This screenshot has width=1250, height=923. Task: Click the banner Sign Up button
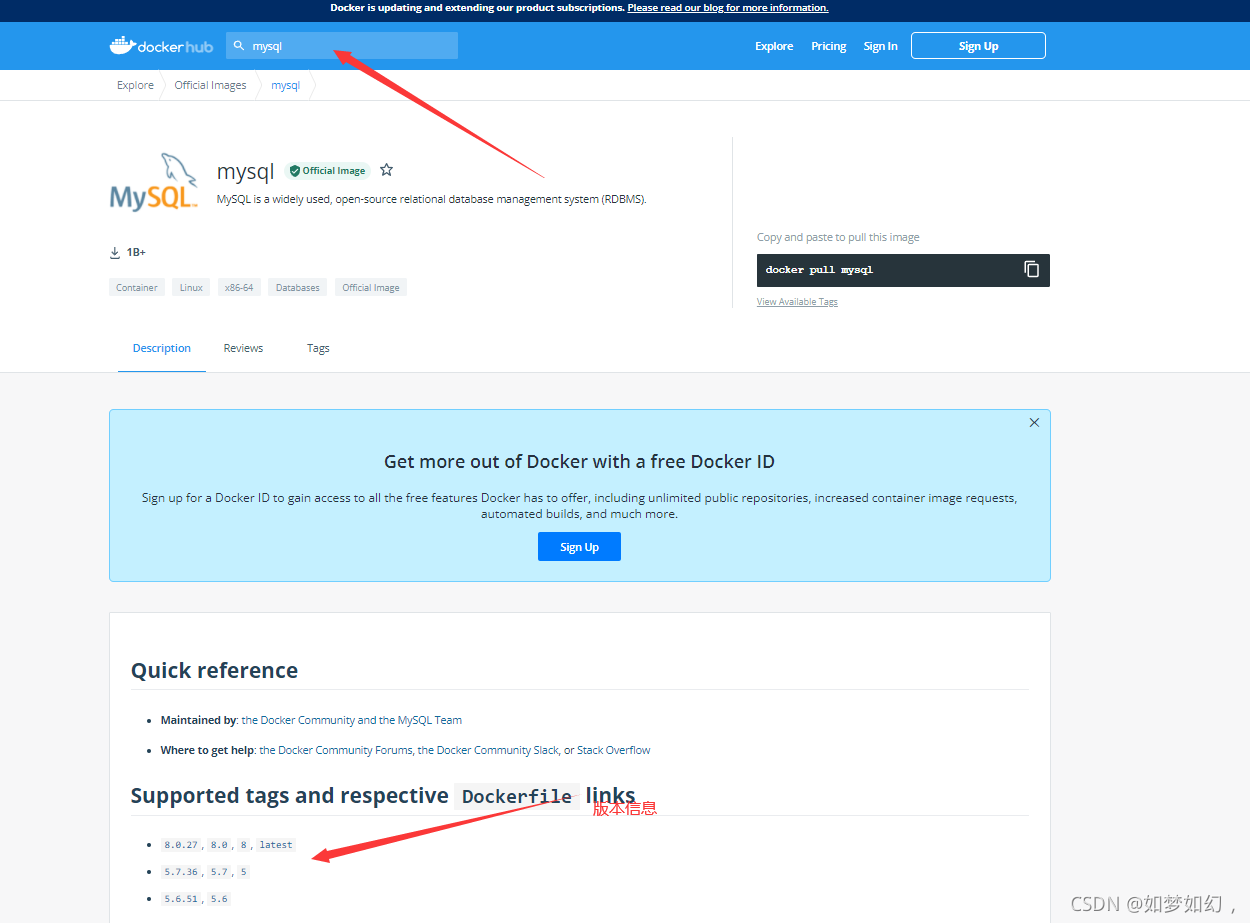tap(579, 547)
